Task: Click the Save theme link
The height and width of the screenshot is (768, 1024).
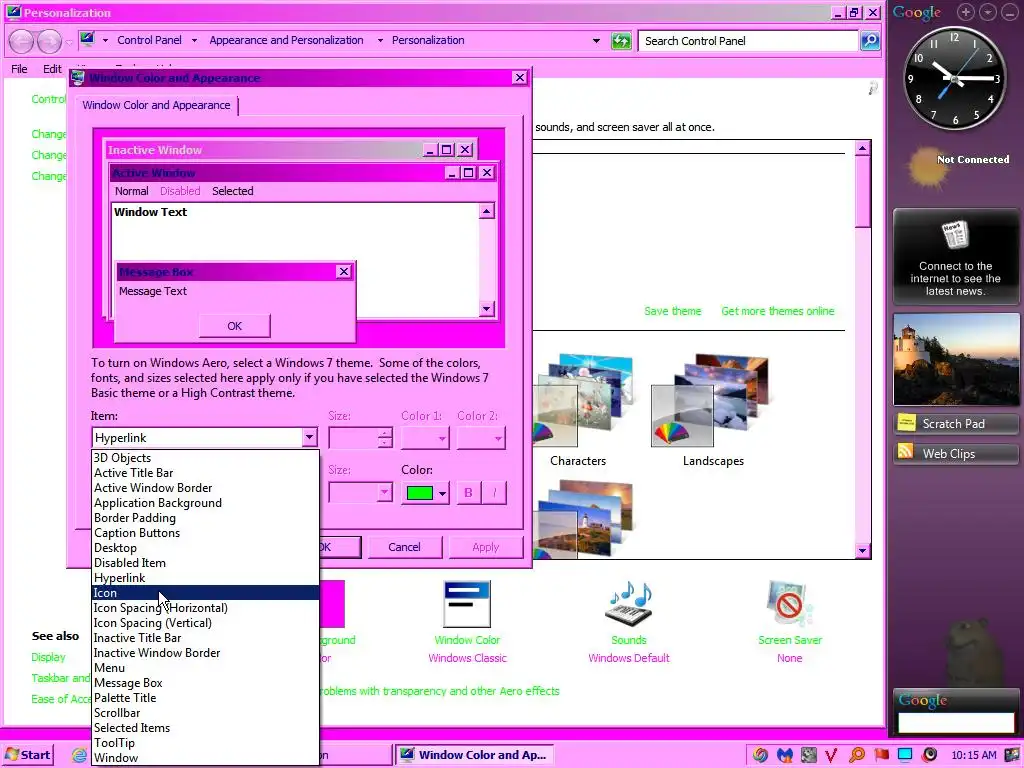Action: 673,312
